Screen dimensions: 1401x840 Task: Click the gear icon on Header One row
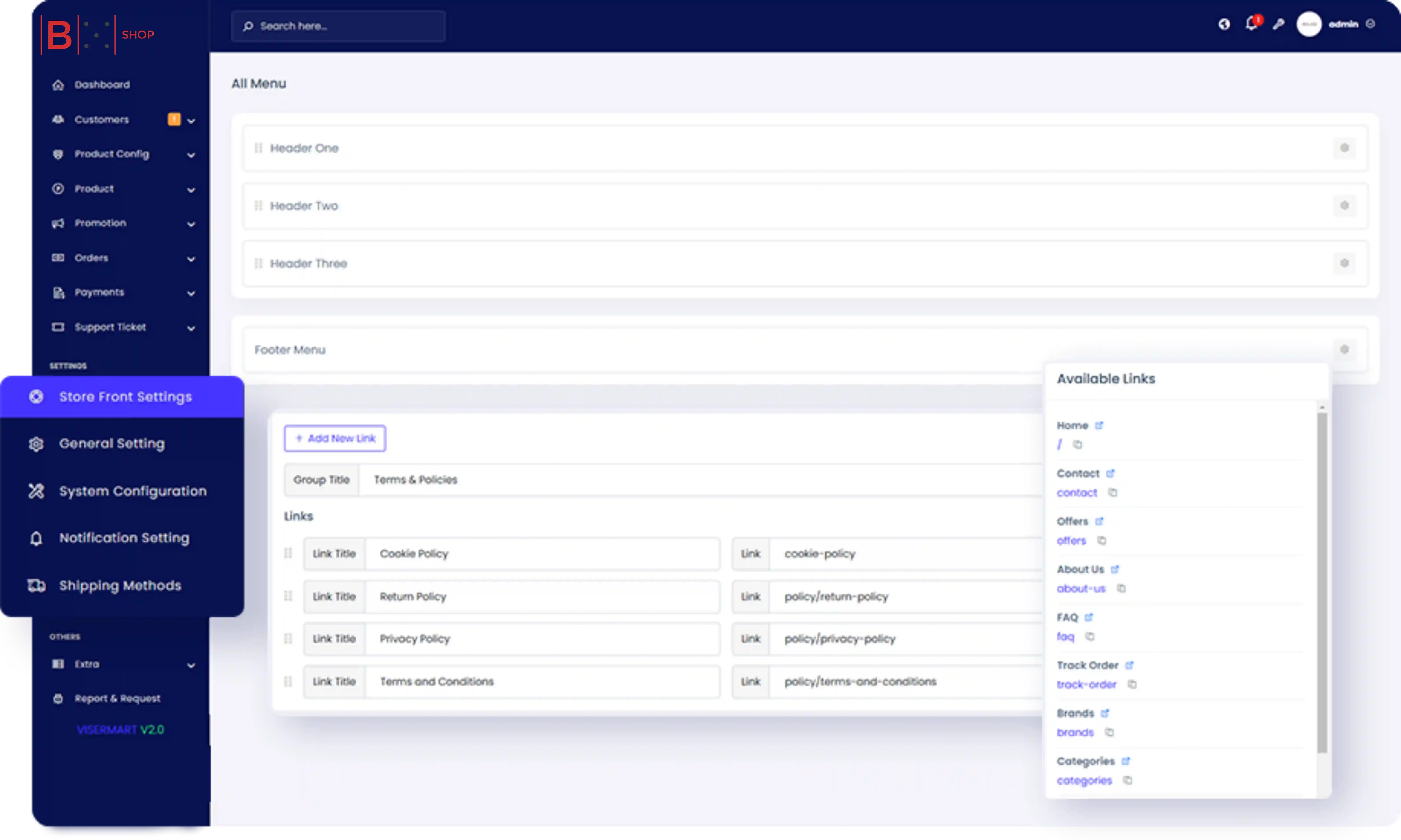pyautogui.click(x=1344, y=148)
